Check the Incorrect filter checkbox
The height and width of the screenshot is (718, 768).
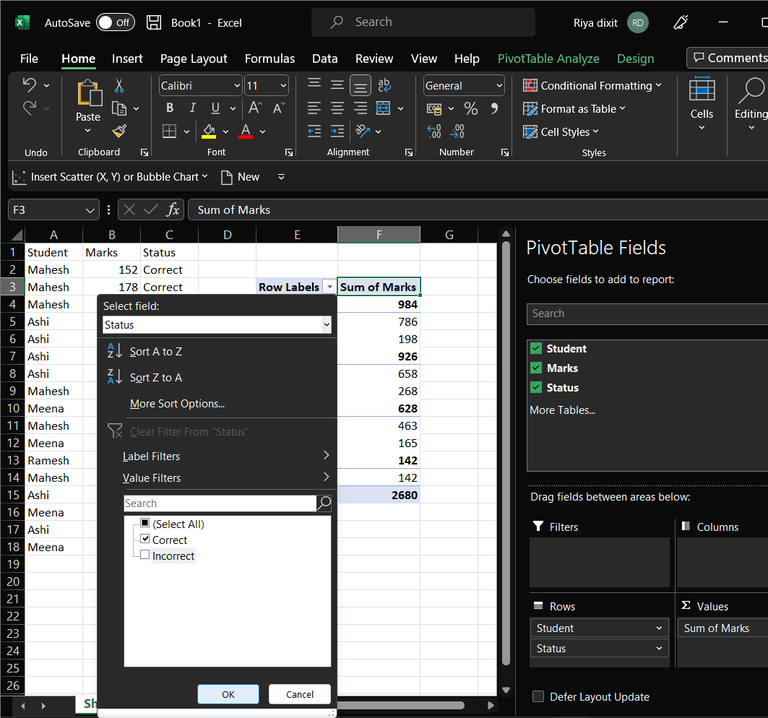(x=145, y=556)
